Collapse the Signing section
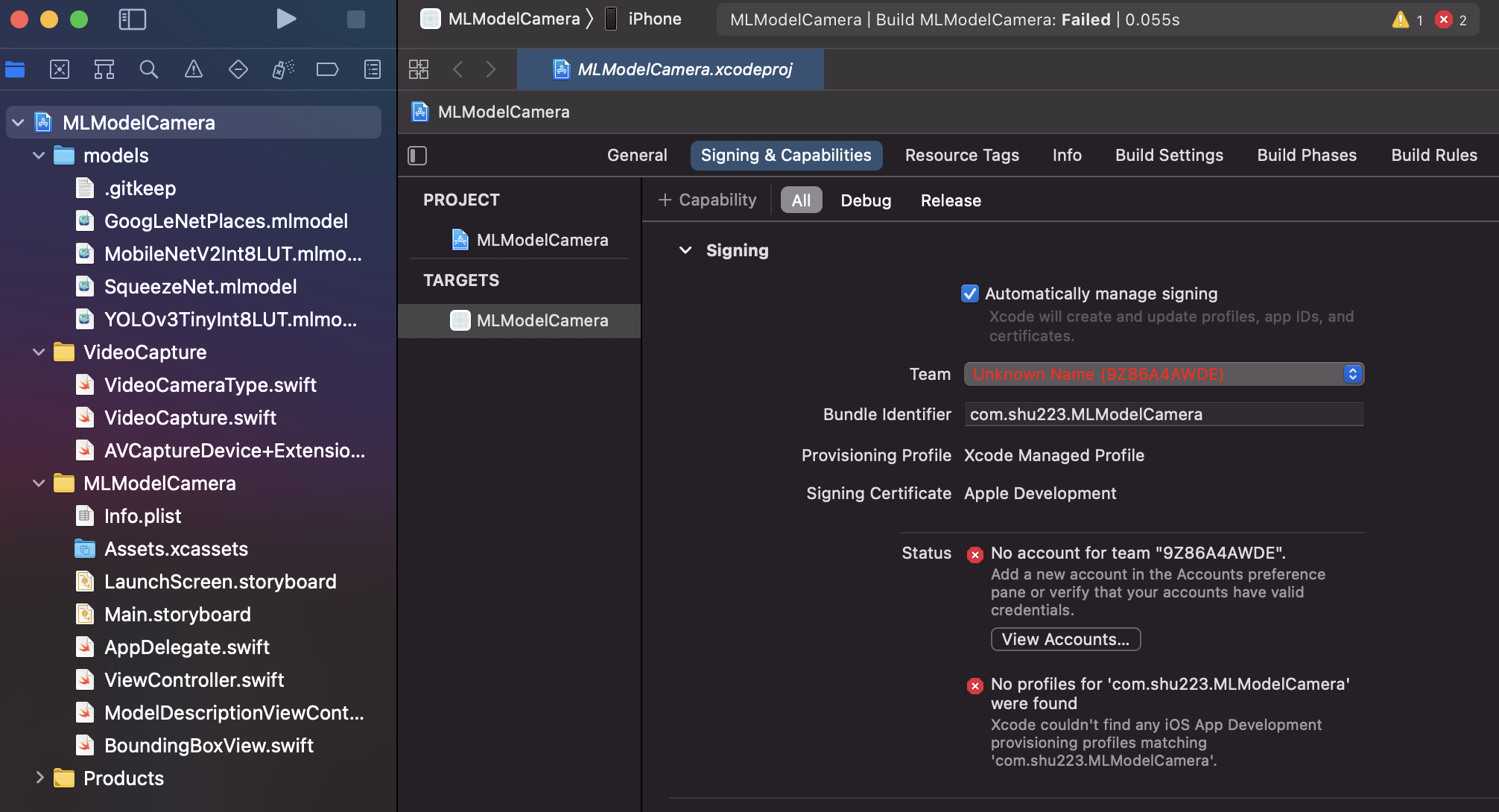The height and width of the screenshot is (812, 1499). pyautogui.click(x=685, y=251)
